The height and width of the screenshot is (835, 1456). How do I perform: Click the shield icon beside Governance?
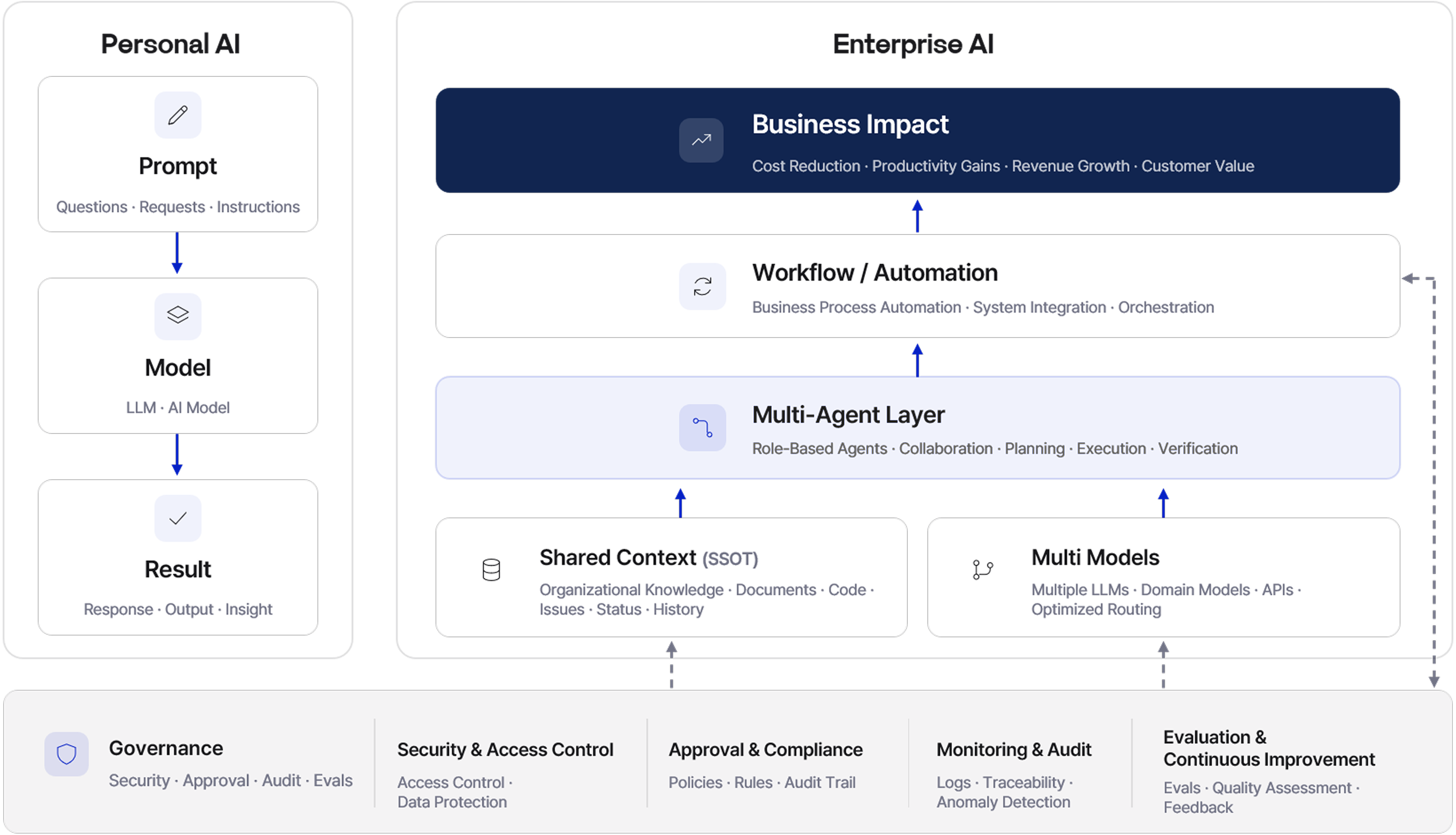pos(67,754)
